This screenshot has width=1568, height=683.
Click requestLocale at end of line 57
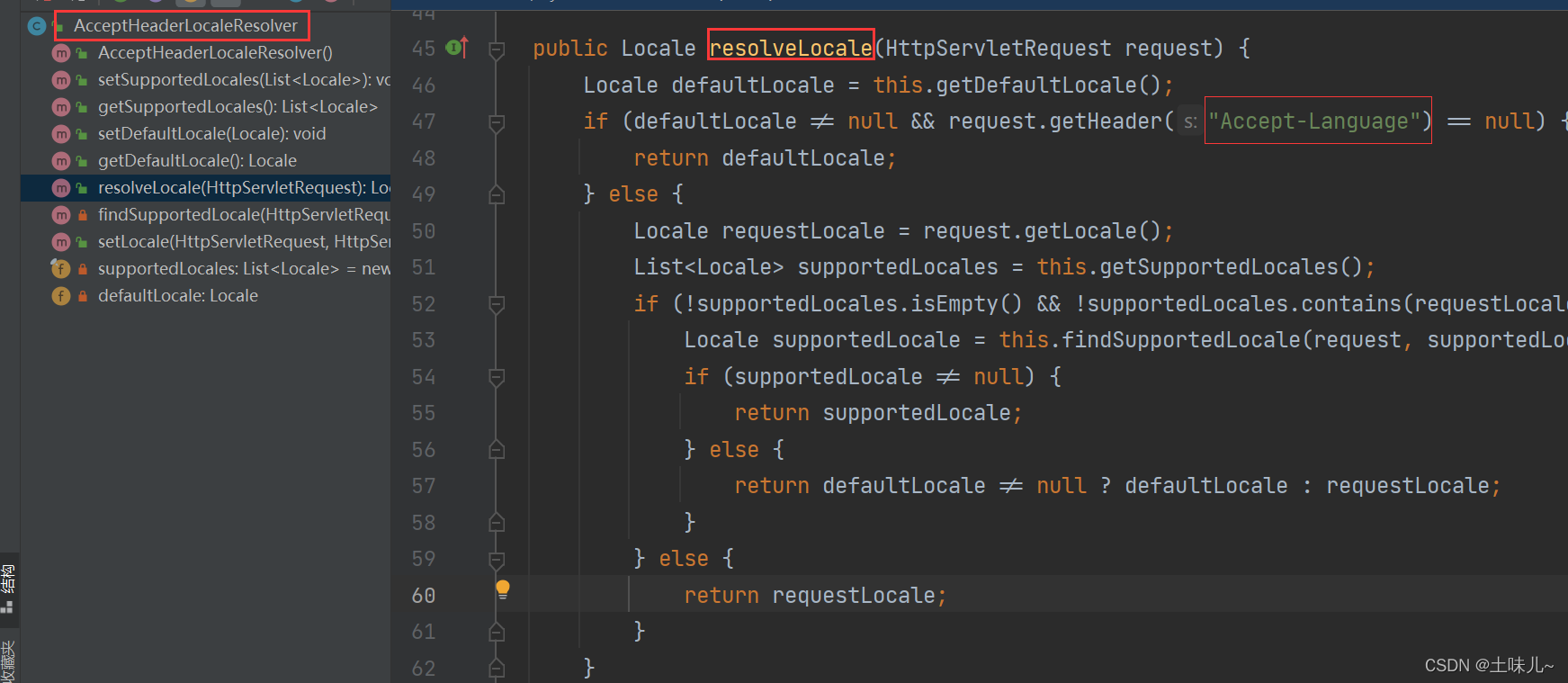point(1408,486)
